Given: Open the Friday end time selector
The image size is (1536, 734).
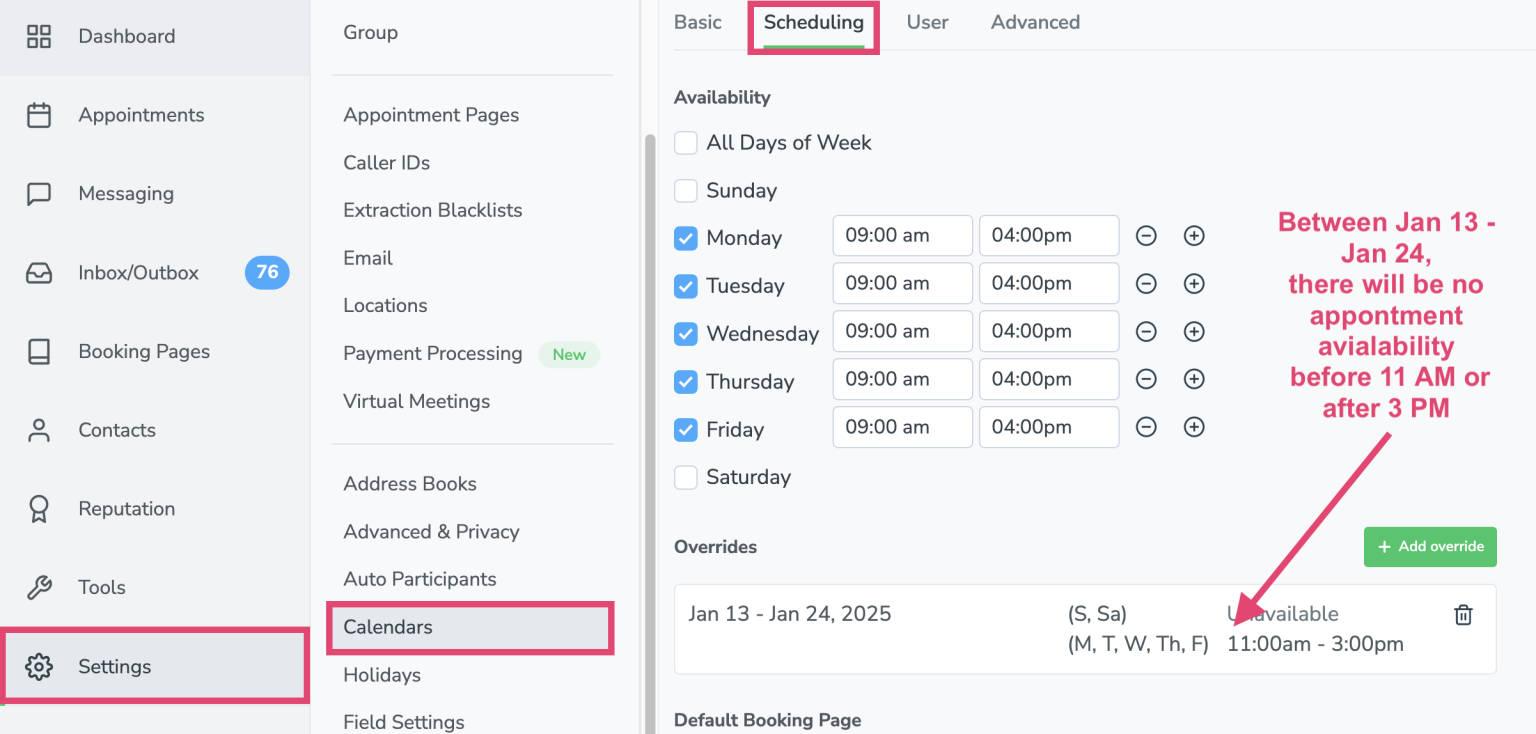Looking at the screenshot, I should pyautogui.click(x=1049, y=427).
